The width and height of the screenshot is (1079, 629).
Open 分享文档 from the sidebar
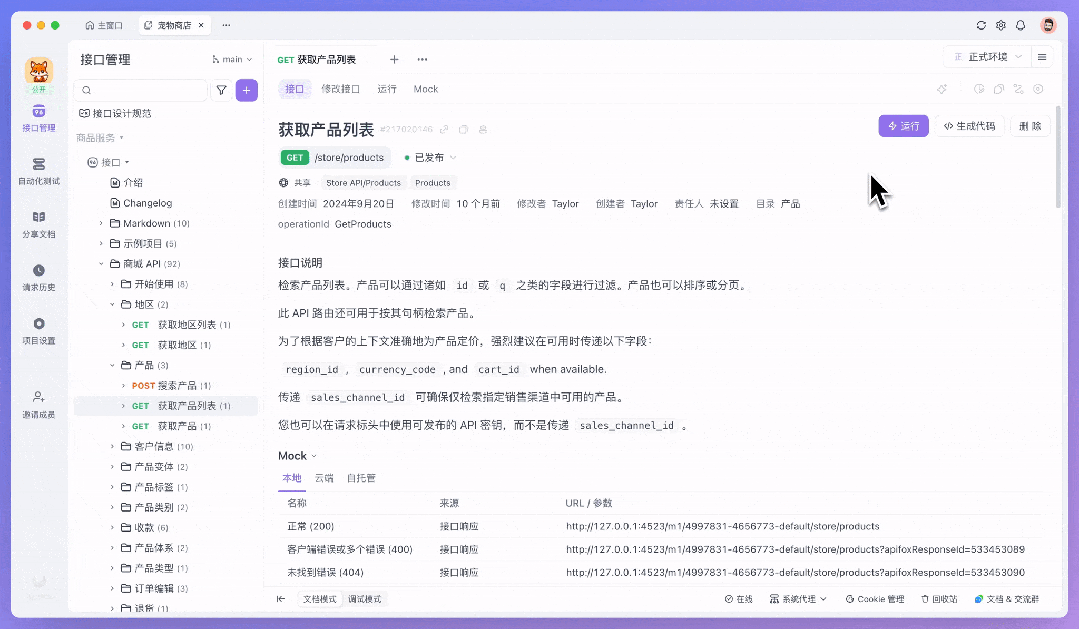[38, 227]
